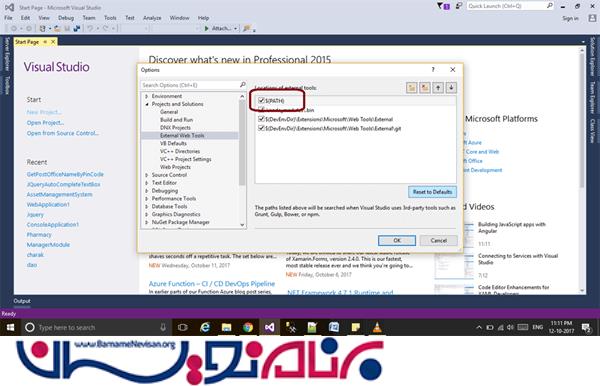Viewport: 600px width, 386px height.
Task: Click the Redo toolbar icon
Action: pos(106,28)
